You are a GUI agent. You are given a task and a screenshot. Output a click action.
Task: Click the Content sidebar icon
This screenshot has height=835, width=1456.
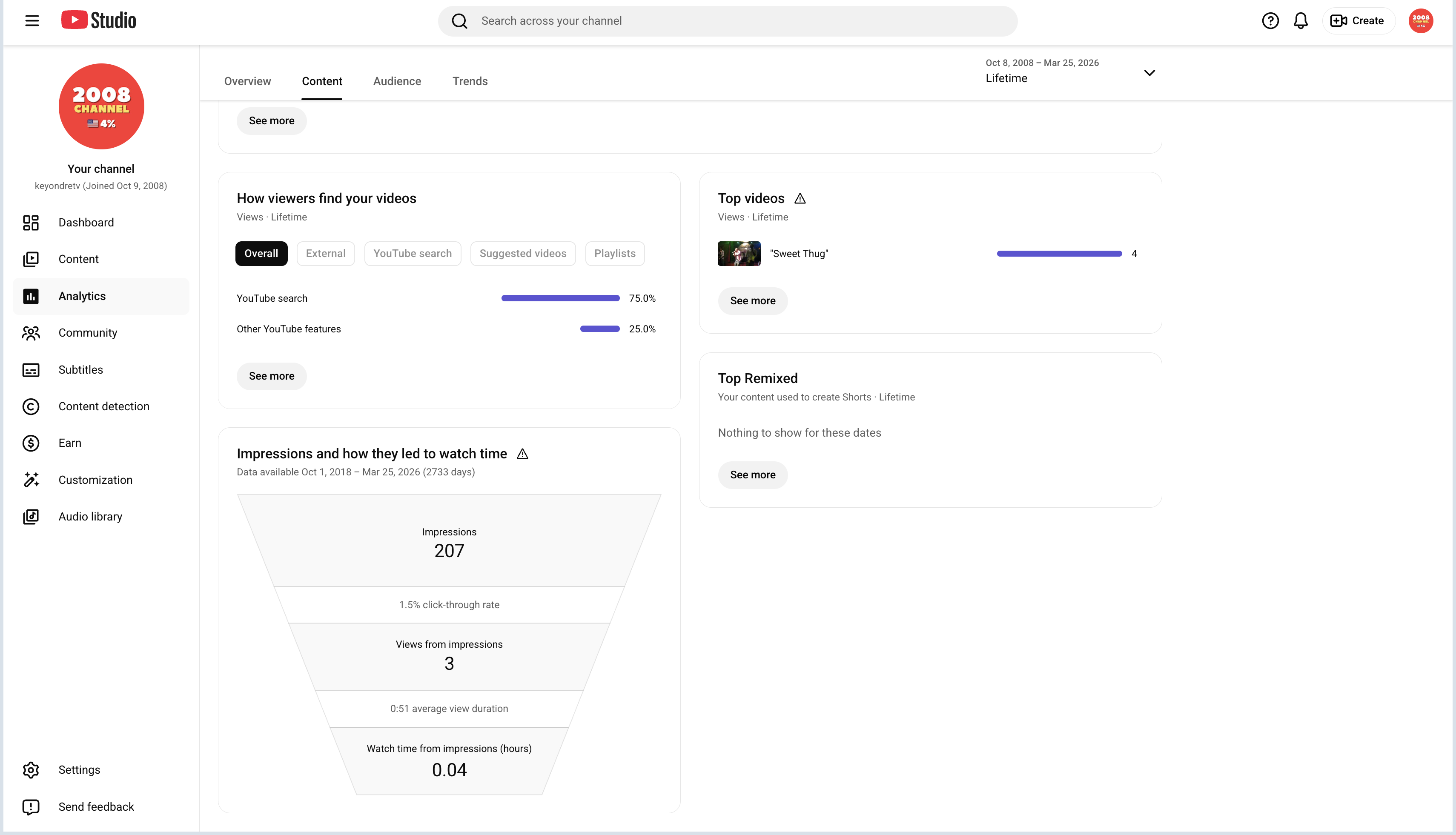tap(31, 259)
